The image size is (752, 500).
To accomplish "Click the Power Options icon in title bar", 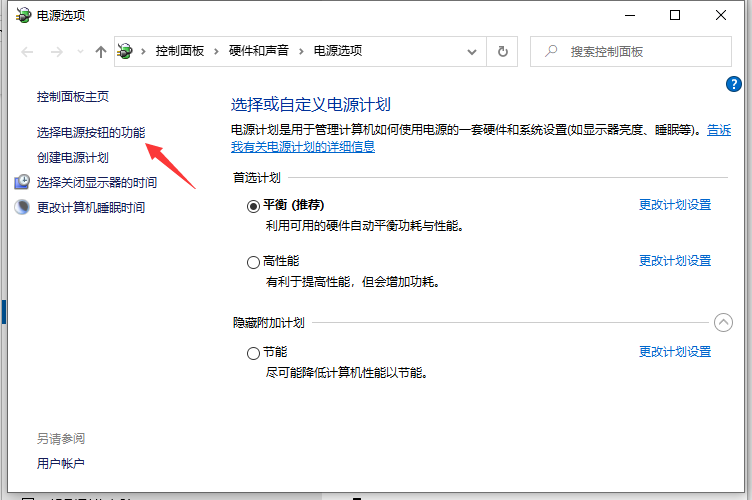I will [23, 15].
